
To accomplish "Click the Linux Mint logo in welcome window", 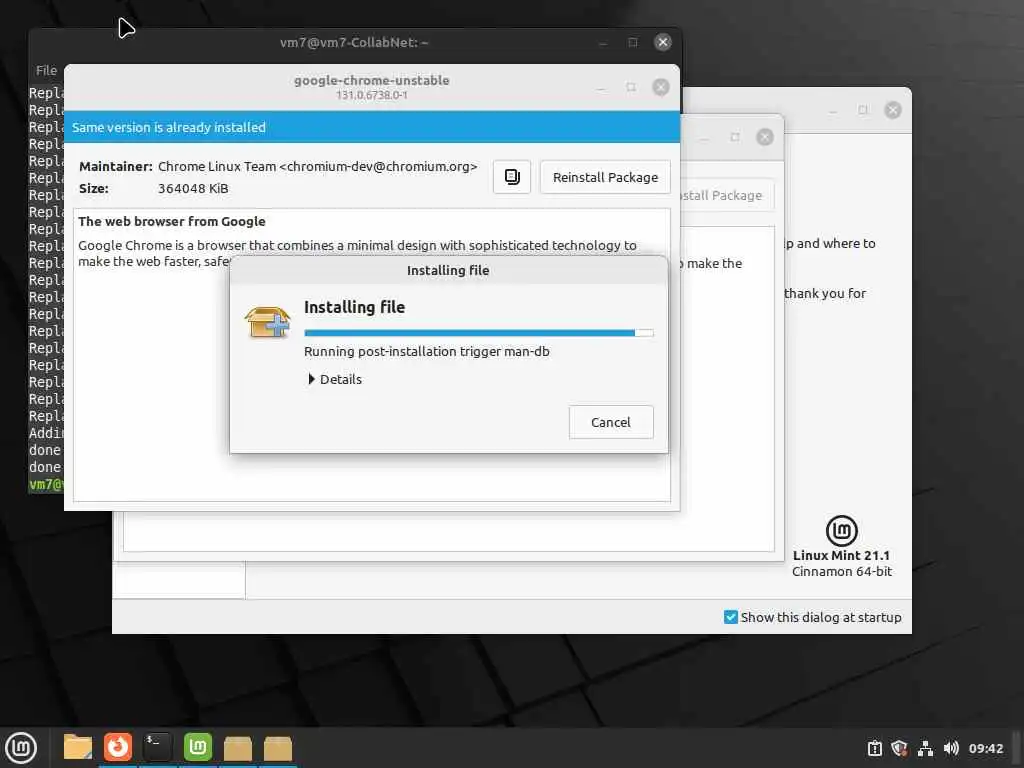I will 841,530.
